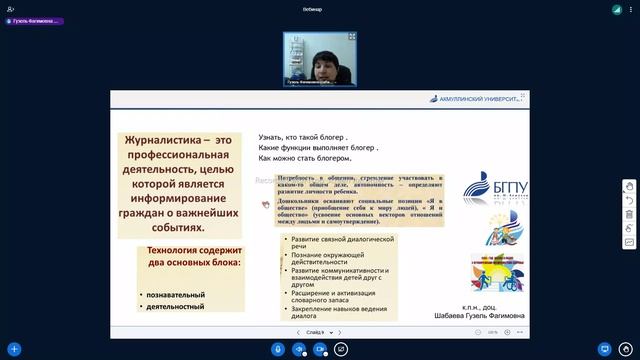This screenshot has width=640, height=360.
Task: Toggle presentation visibility with the monitor button
Action: (604, 349)
